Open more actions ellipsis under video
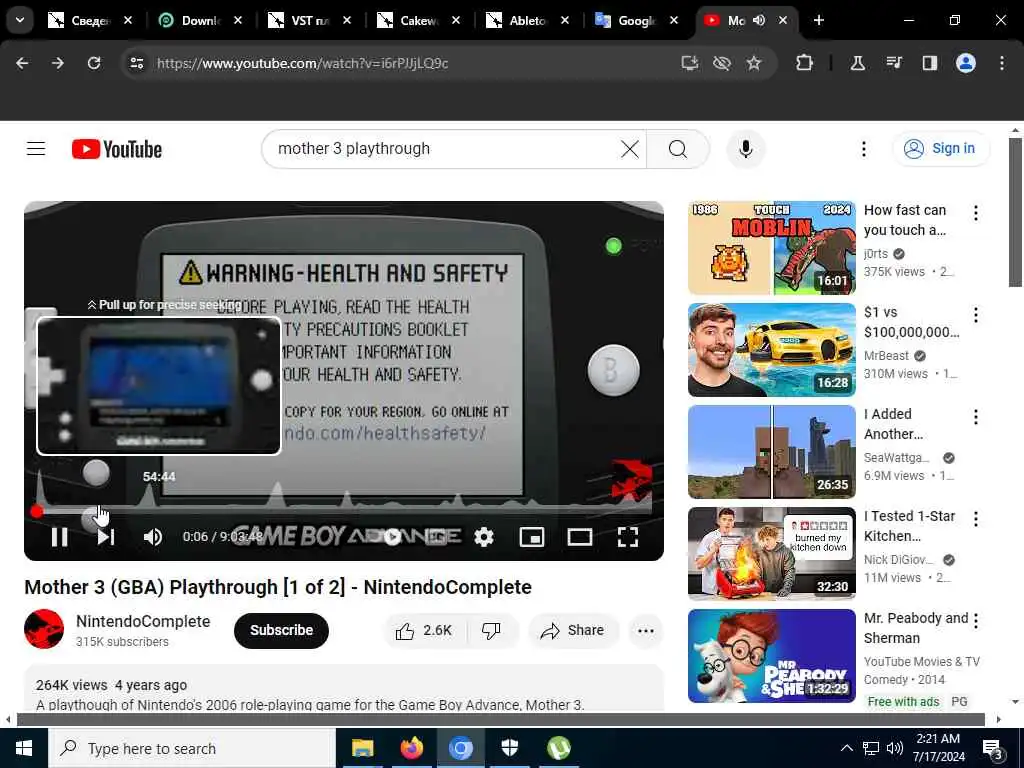 (x=645, y=630)
